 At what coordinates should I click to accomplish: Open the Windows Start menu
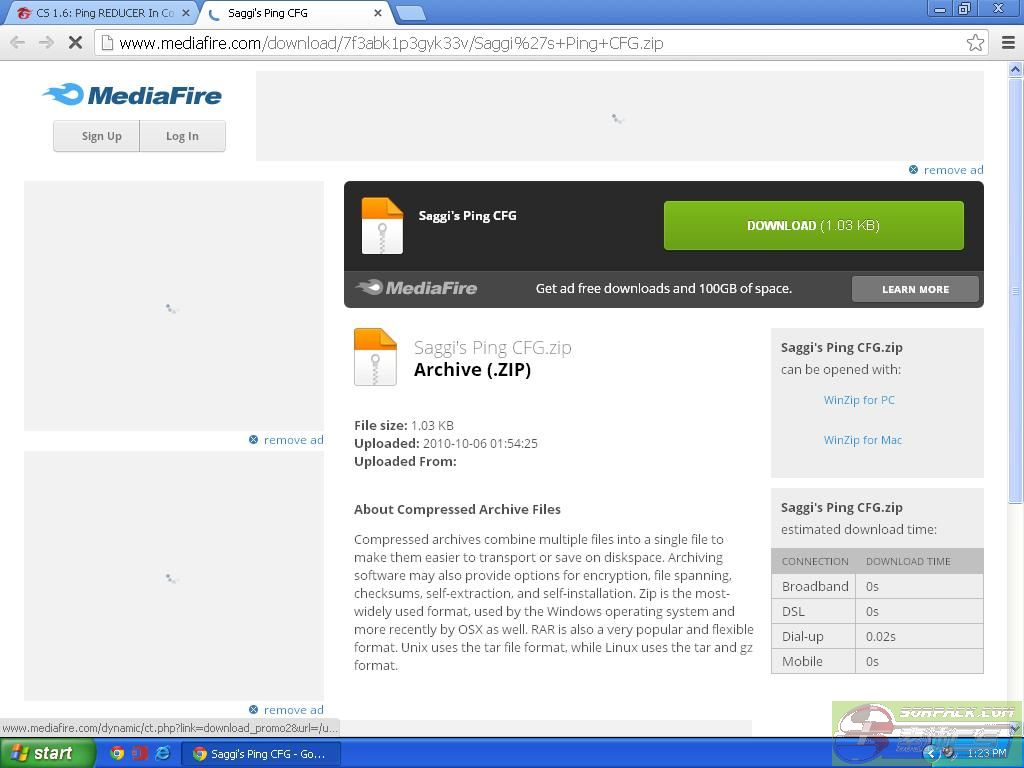47,753
